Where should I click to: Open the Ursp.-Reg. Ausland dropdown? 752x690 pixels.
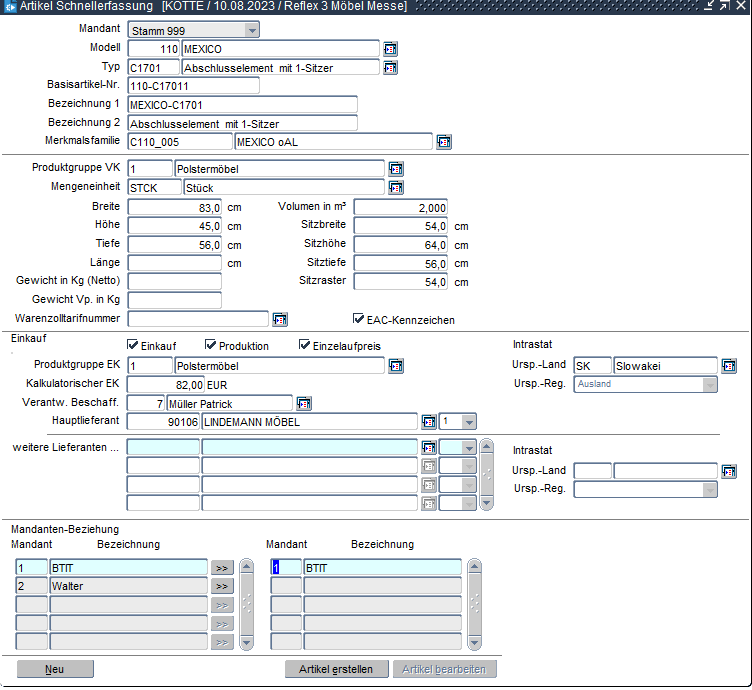tap(709, 385)
